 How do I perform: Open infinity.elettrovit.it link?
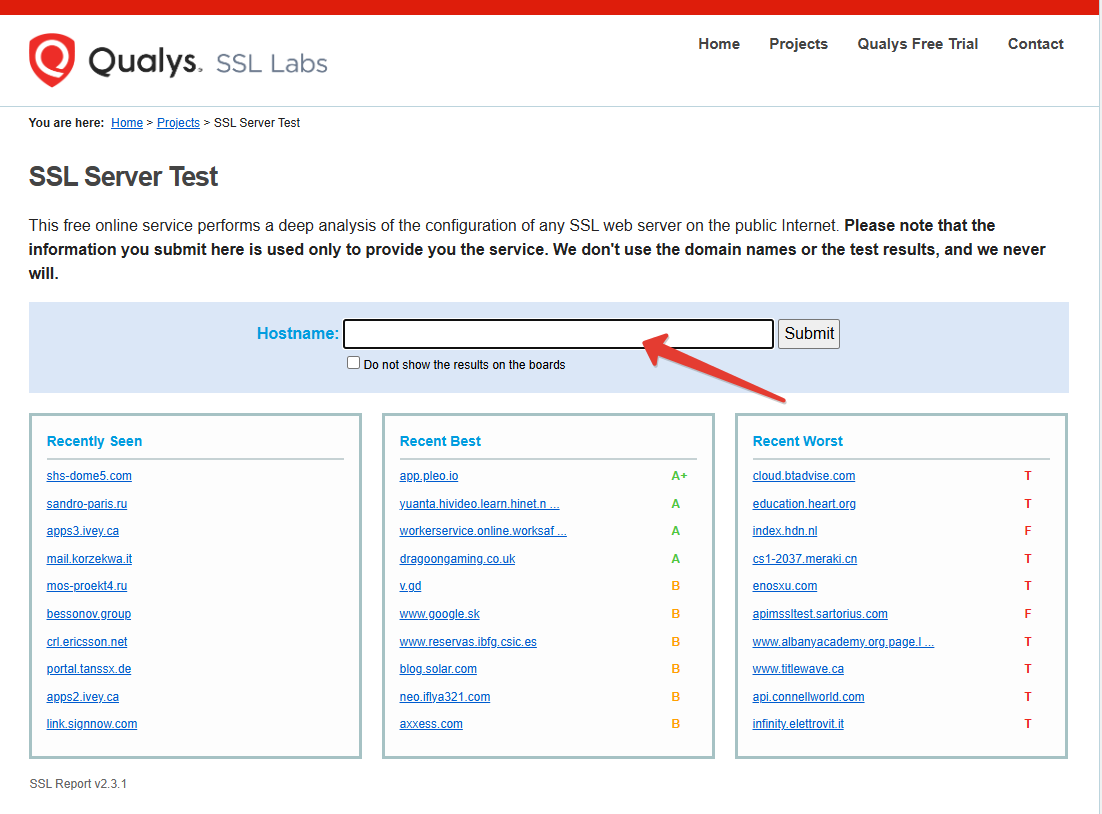pos(798,723)
